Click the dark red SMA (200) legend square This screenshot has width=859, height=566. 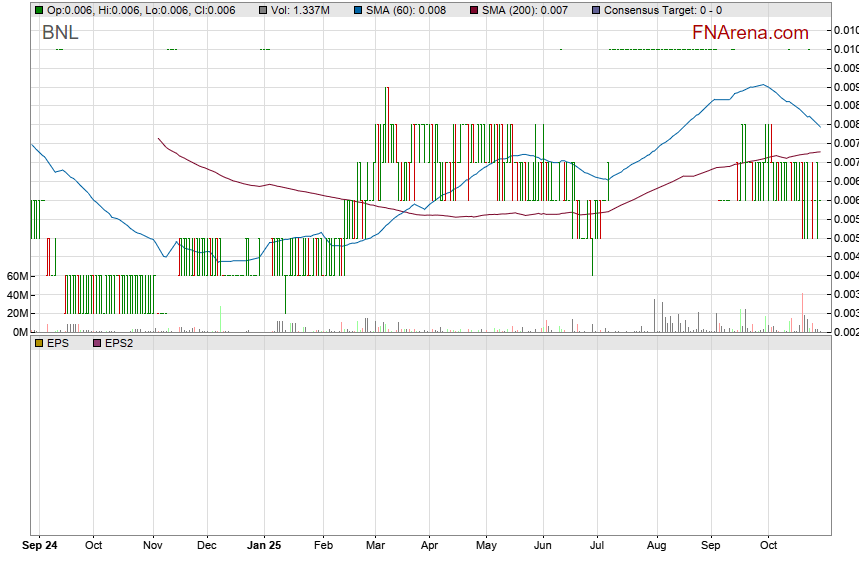pos(475,10)
